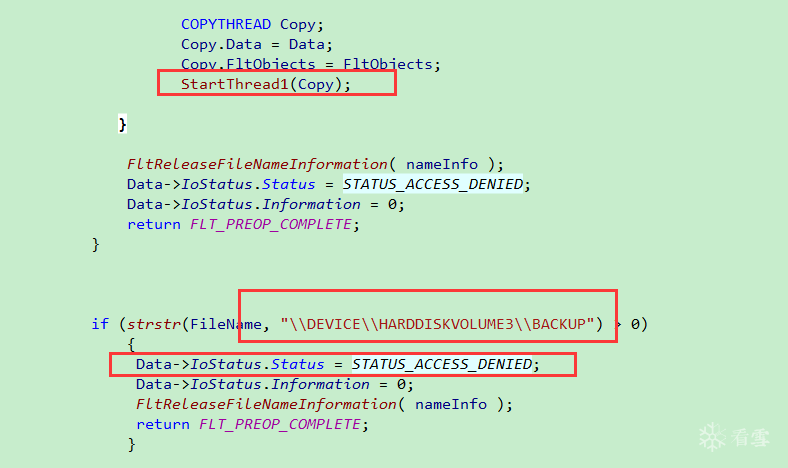This screenshot has width=788, height=468.
Task: Click the final closing brace of the if block
Action: (131, 444)
